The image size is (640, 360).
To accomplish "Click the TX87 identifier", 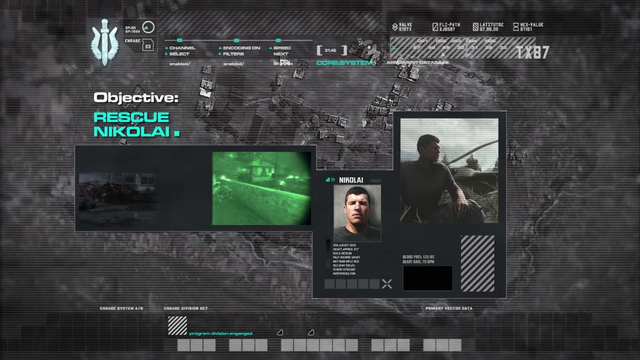I will pos(533,52).
